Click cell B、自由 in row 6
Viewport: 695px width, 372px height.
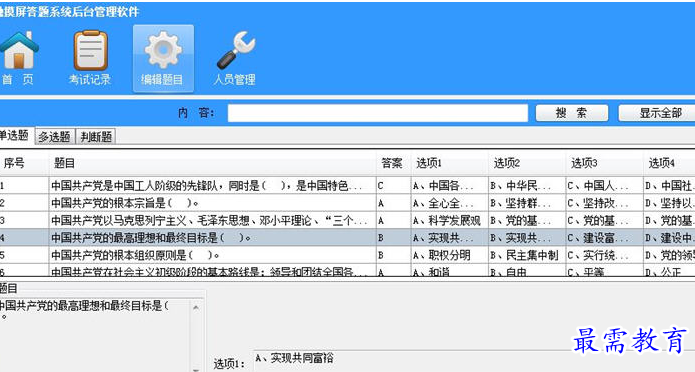click(527, 270)
